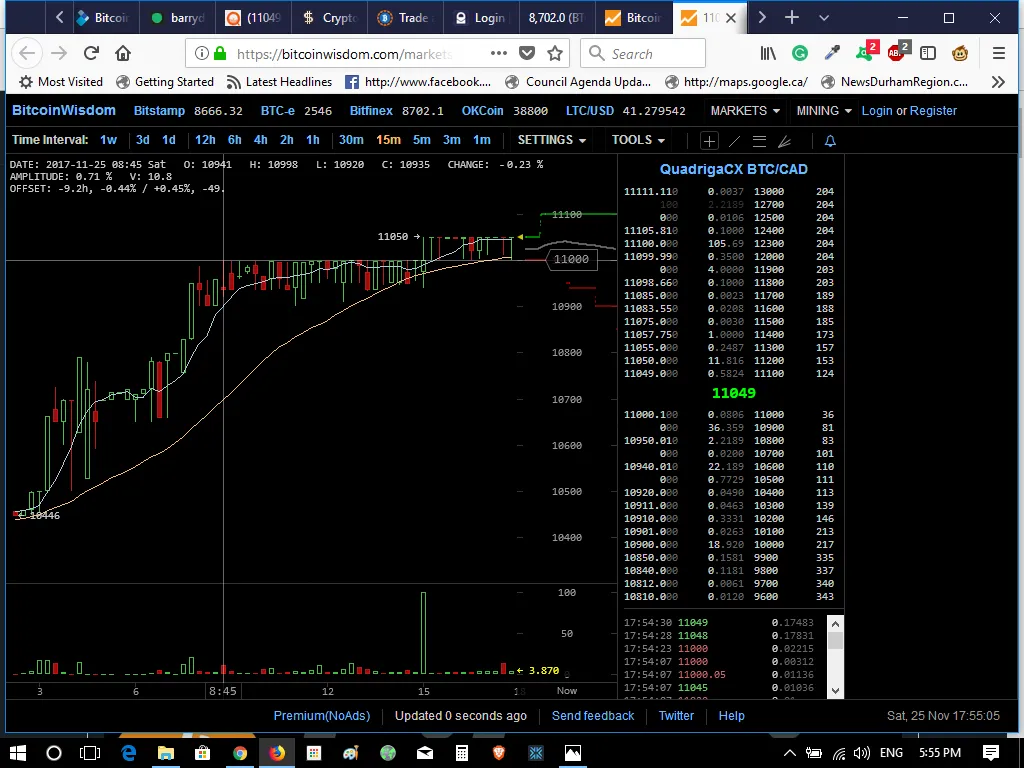Click the Register link

click(933, 111)
